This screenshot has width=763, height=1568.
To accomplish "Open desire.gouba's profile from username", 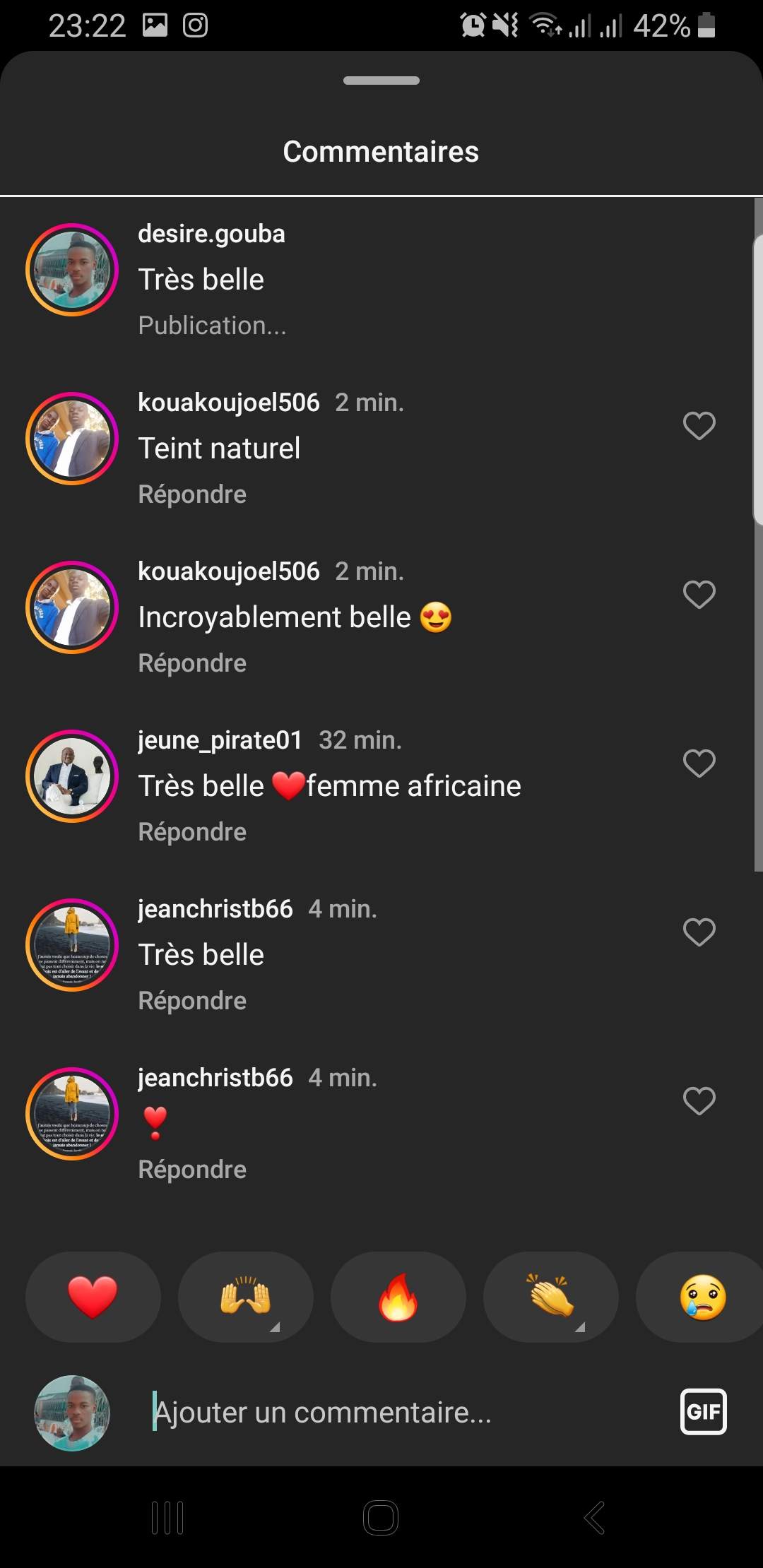I will point(211,234).
